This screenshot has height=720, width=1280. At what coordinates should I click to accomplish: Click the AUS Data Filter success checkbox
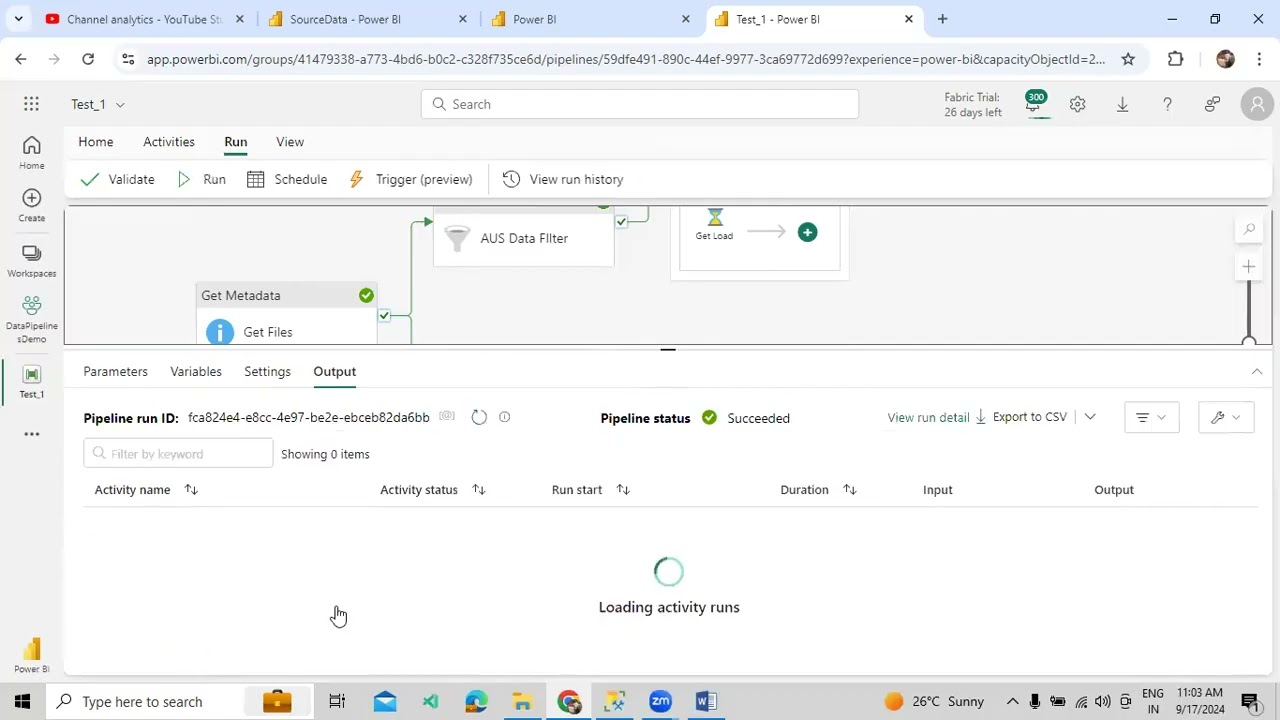[621, 221]
